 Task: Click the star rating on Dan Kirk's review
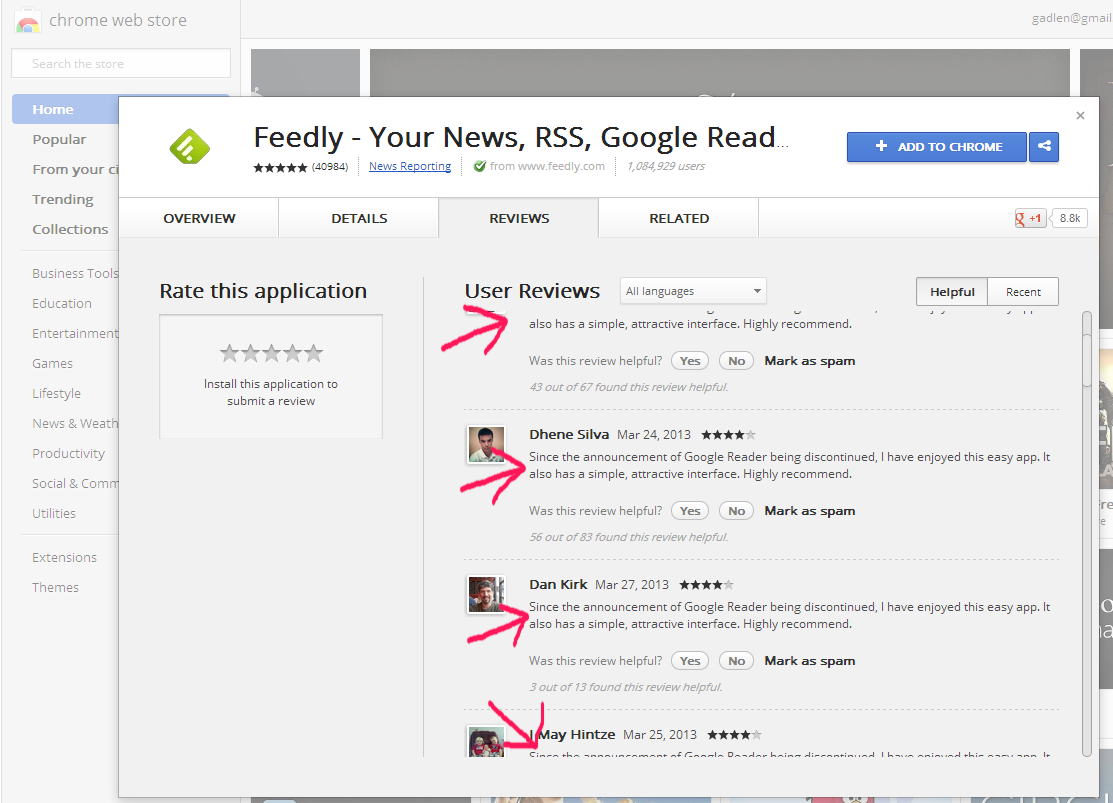(706, 585)
